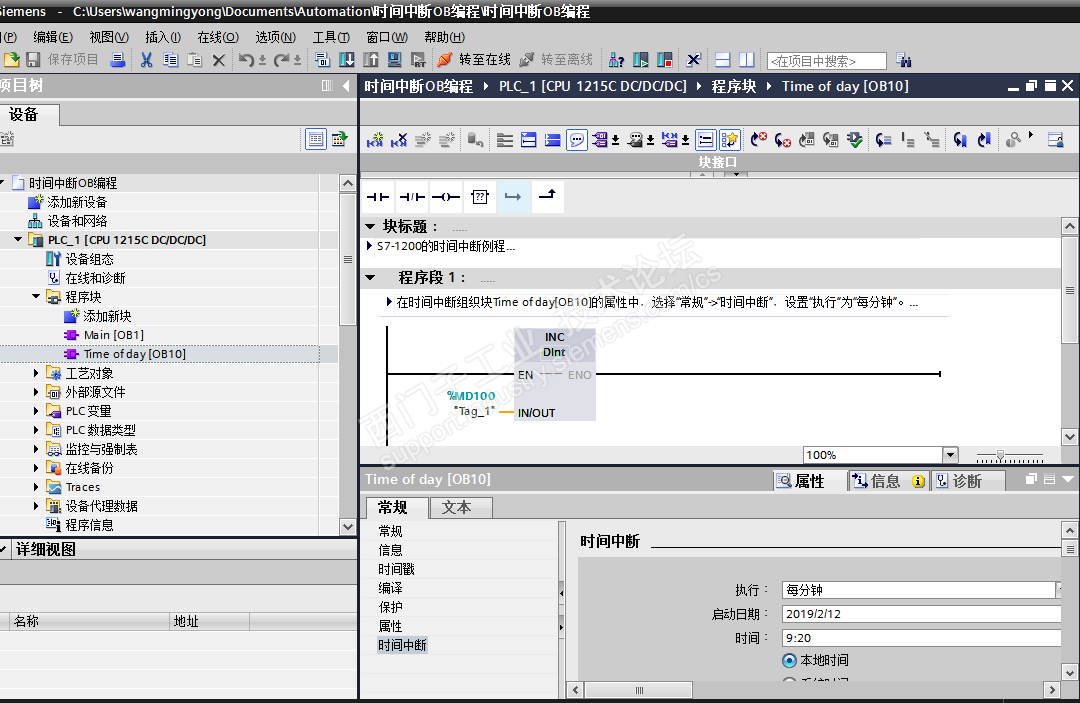
Task: Insert a normally open contact
Action: click(x=377, y=197)
